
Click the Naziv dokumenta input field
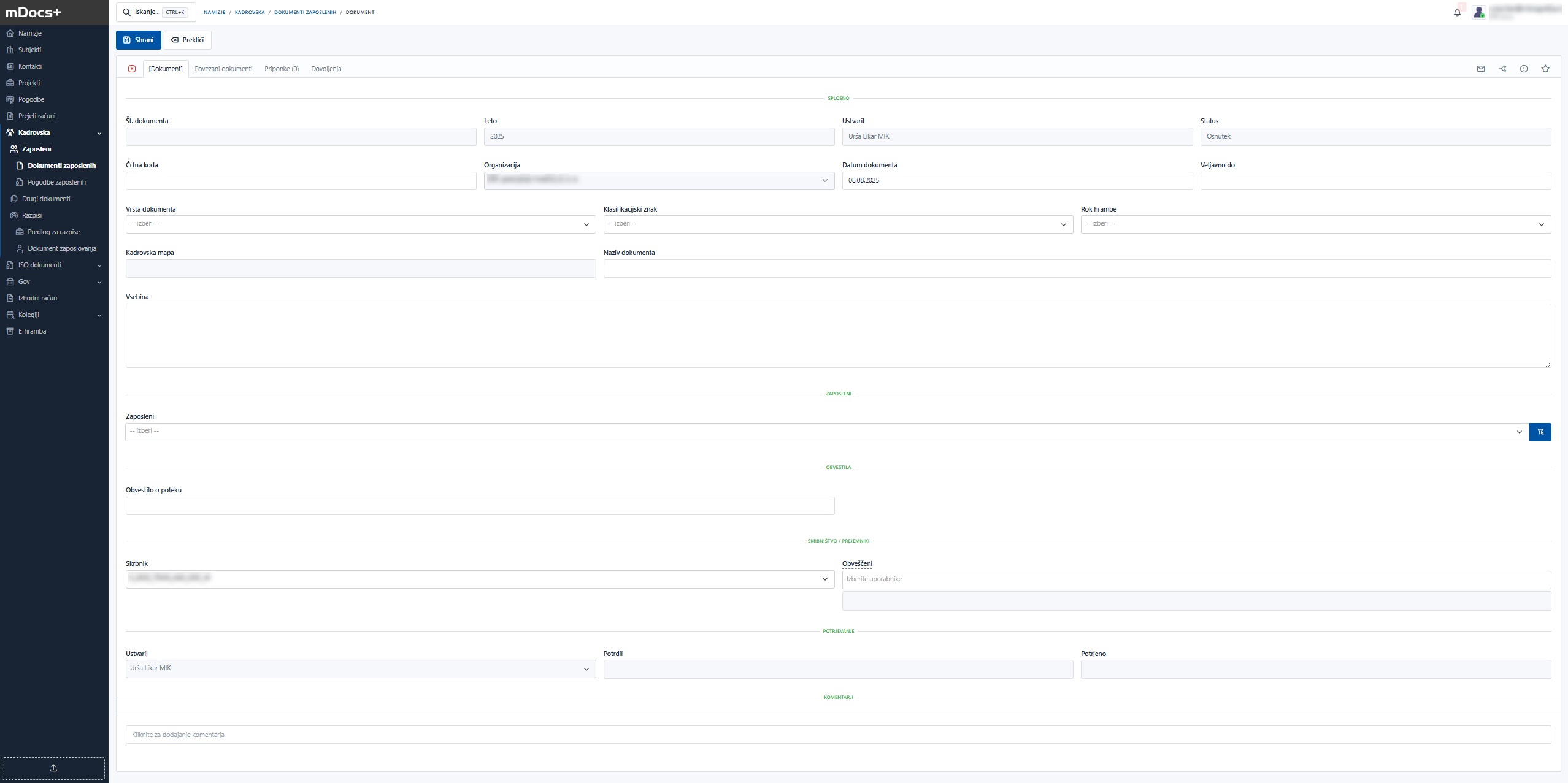1077,269
